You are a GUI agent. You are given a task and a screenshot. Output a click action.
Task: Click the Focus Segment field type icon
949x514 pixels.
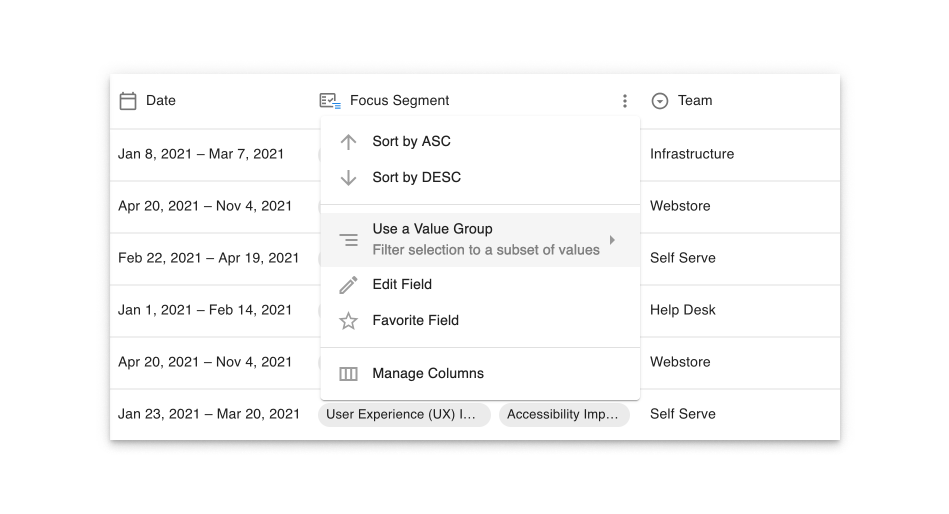click(330, 101)
